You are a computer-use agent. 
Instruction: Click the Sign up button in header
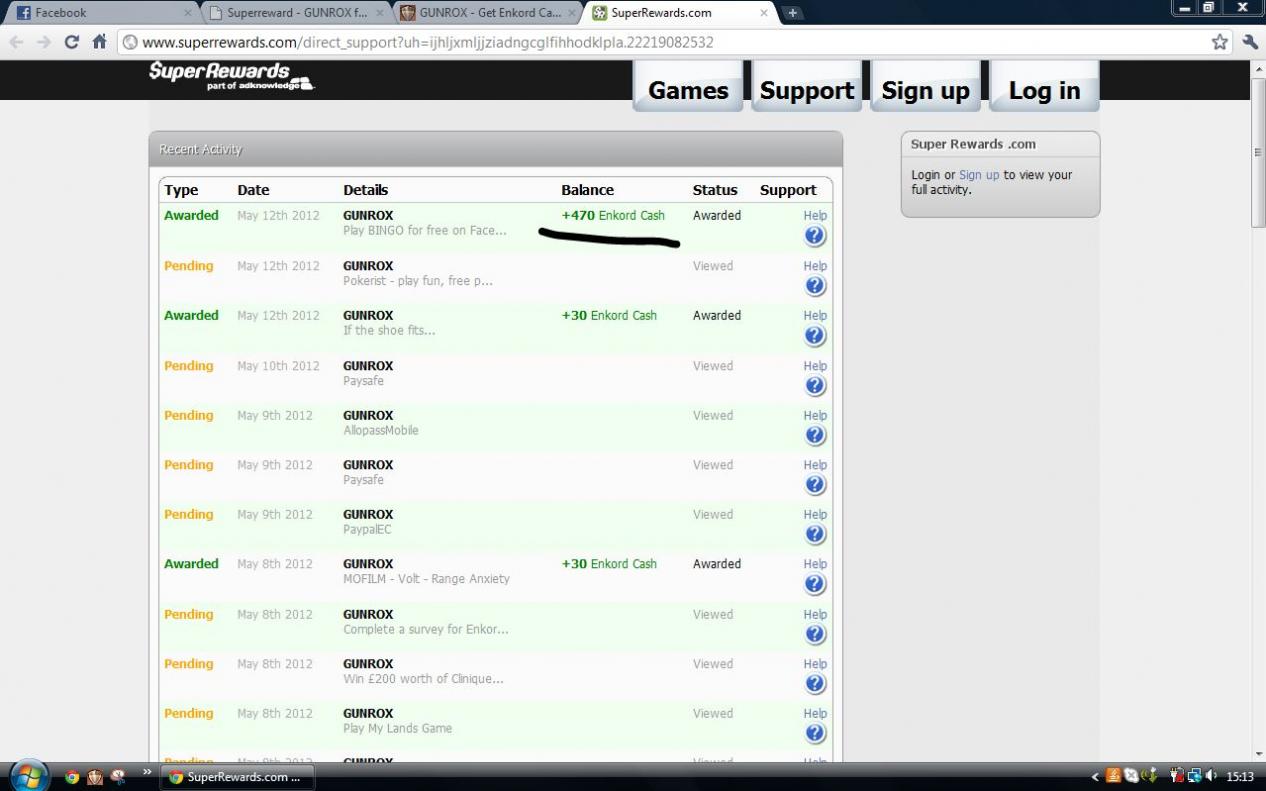click(925, 90)
